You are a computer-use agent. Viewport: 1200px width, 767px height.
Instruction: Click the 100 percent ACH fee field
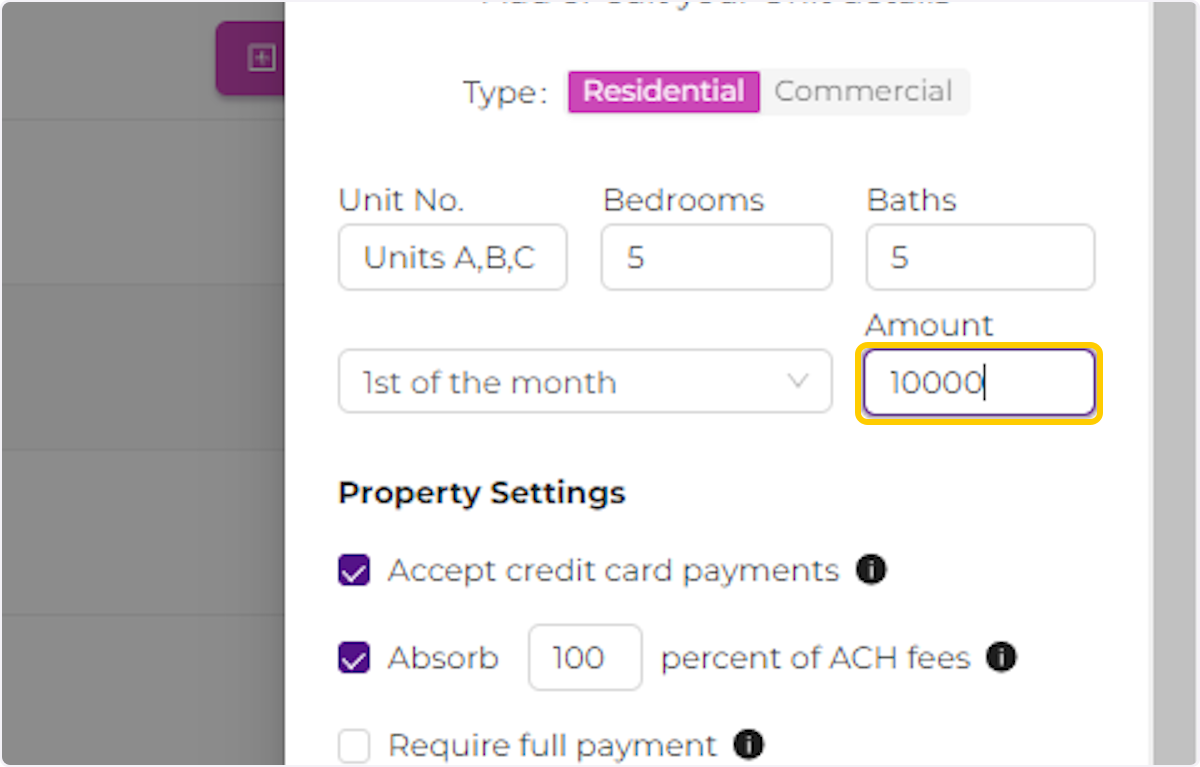coord(584,657)
